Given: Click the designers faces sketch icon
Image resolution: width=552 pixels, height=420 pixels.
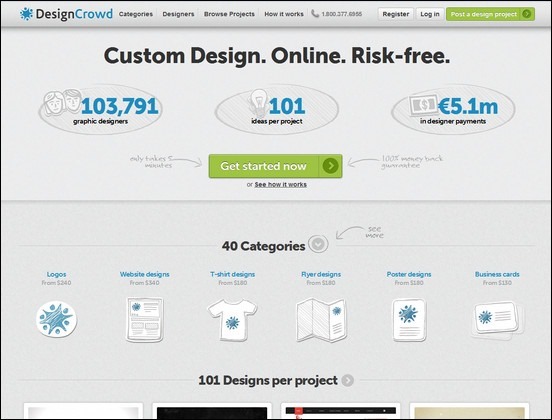Looking at the screenshot, I should pyautogui.click(x=63, y=102).
